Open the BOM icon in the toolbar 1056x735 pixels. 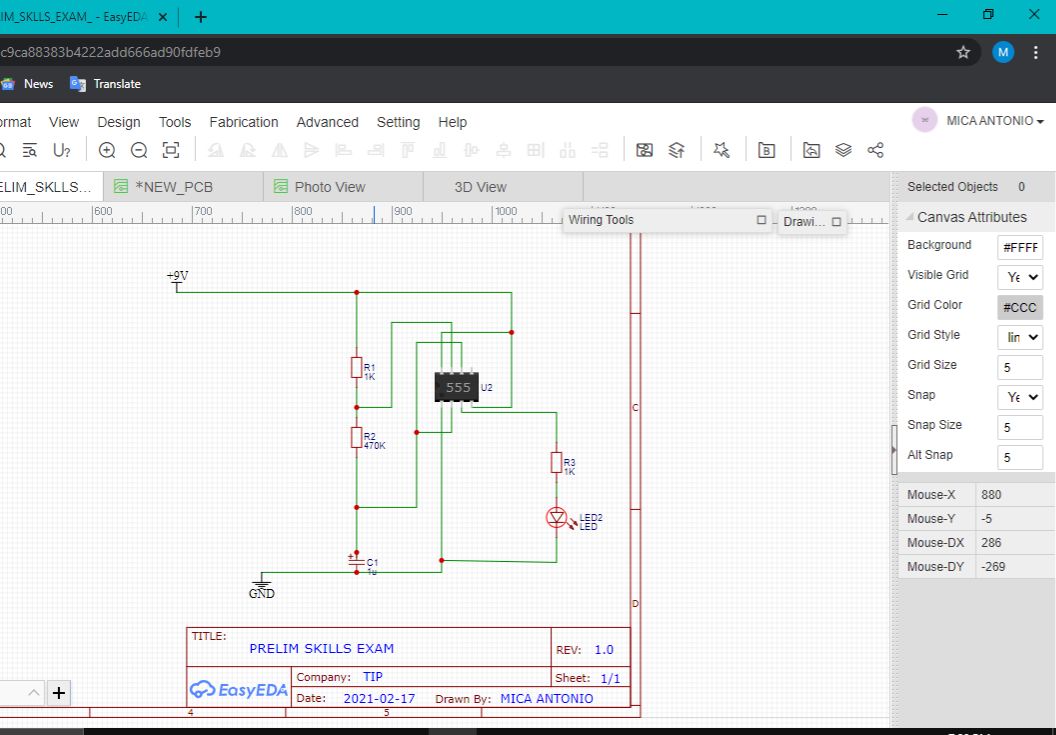coord(766,149)
